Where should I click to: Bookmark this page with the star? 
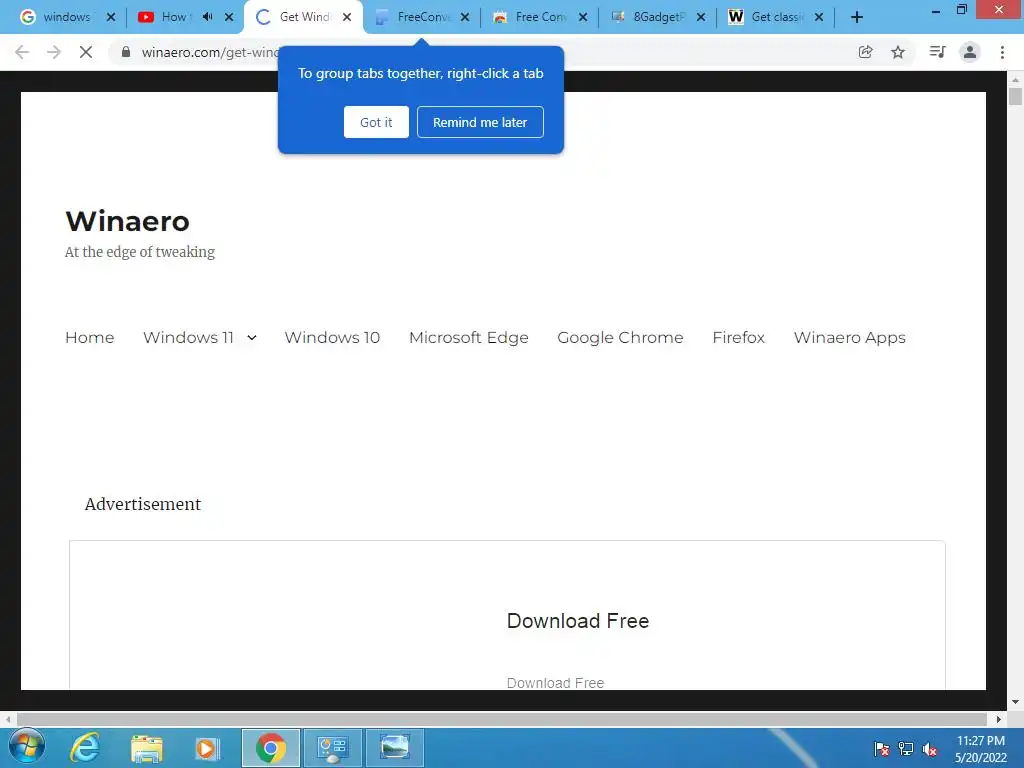tap(898, 52)
